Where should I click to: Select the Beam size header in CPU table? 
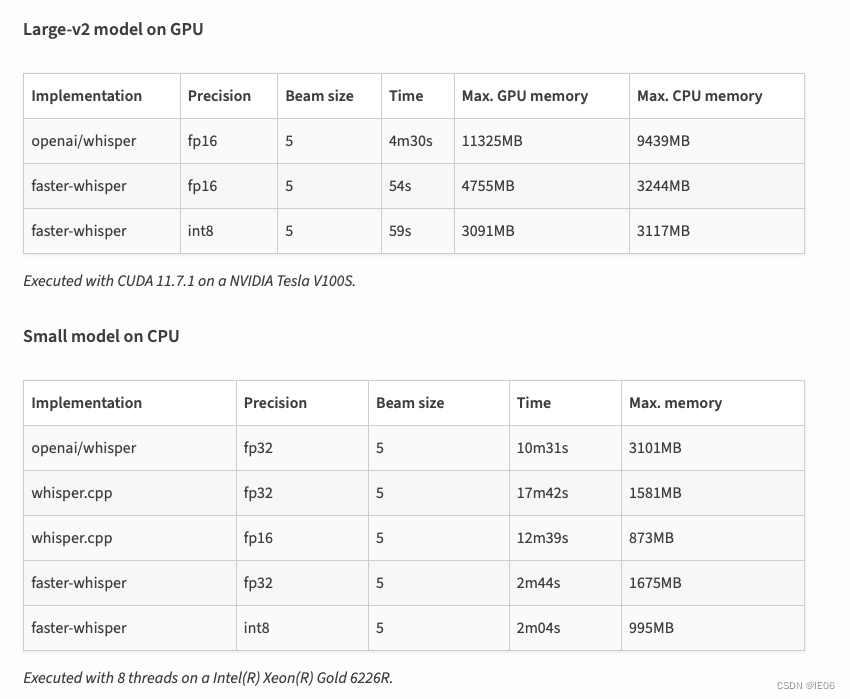tap(439, 403)
